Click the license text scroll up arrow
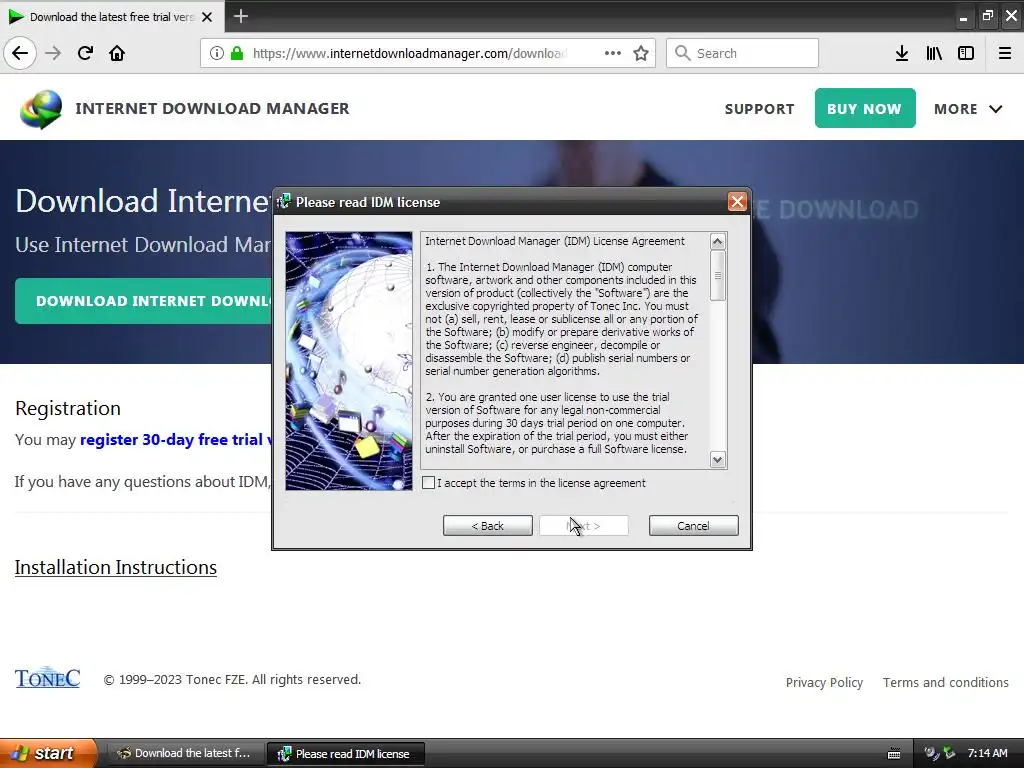This screenshot has width=1024, height=768. (x=718, y=242)
